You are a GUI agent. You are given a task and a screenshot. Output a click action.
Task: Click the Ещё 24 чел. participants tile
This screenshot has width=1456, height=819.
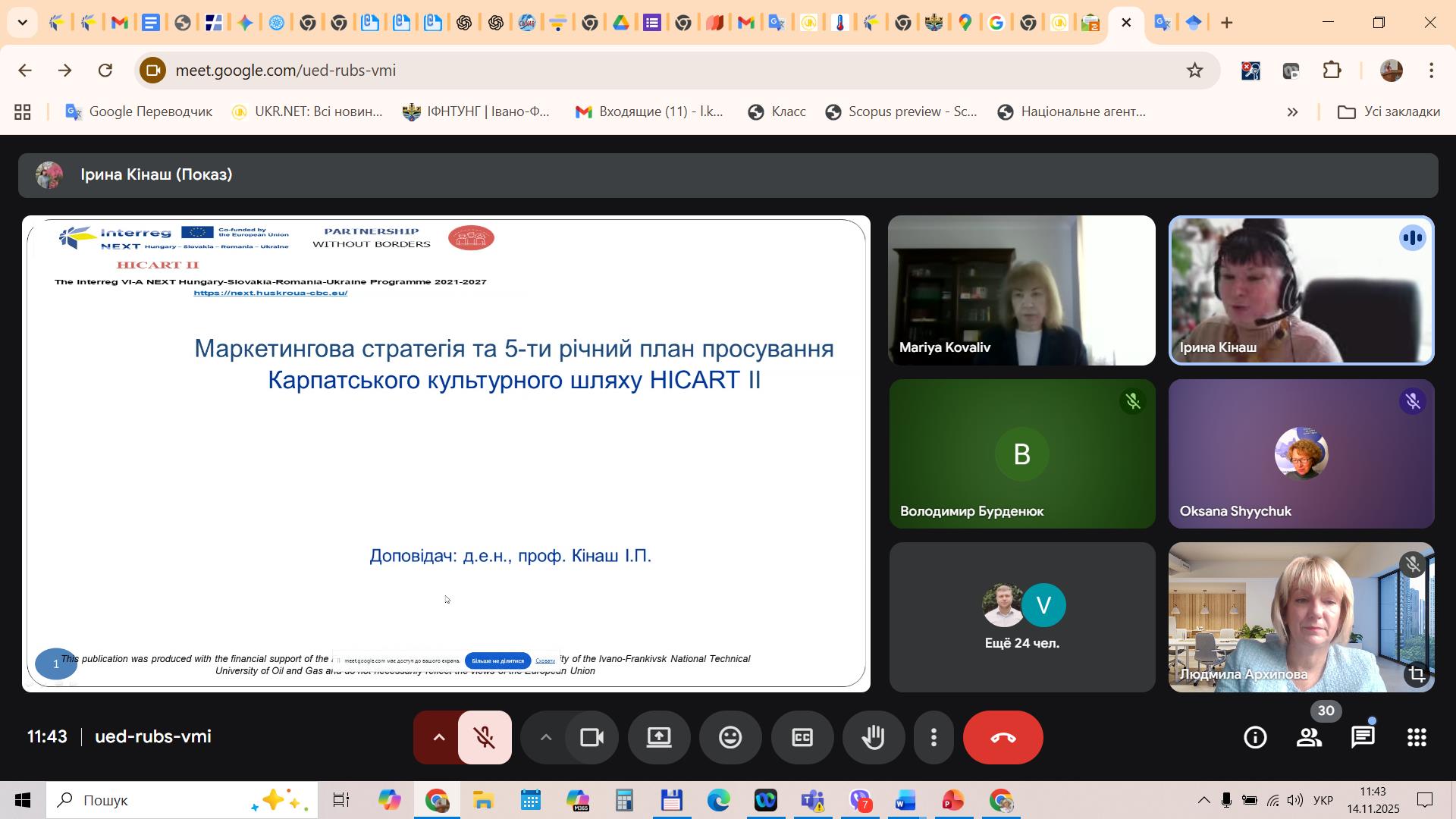(1021, 617)
